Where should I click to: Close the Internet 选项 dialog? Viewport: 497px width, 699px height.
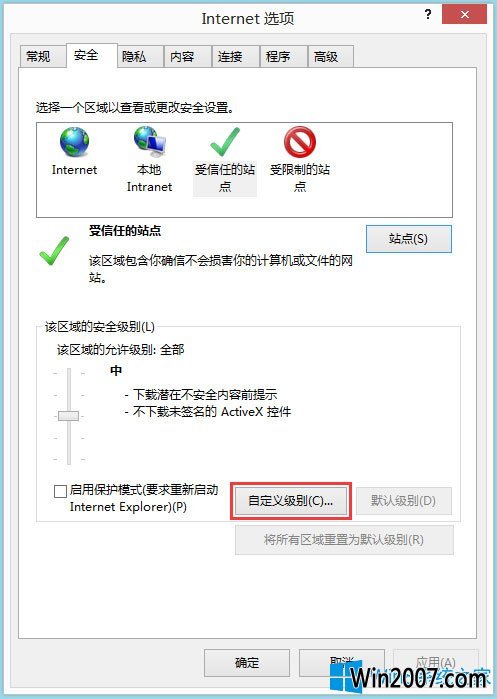[464, 15]
